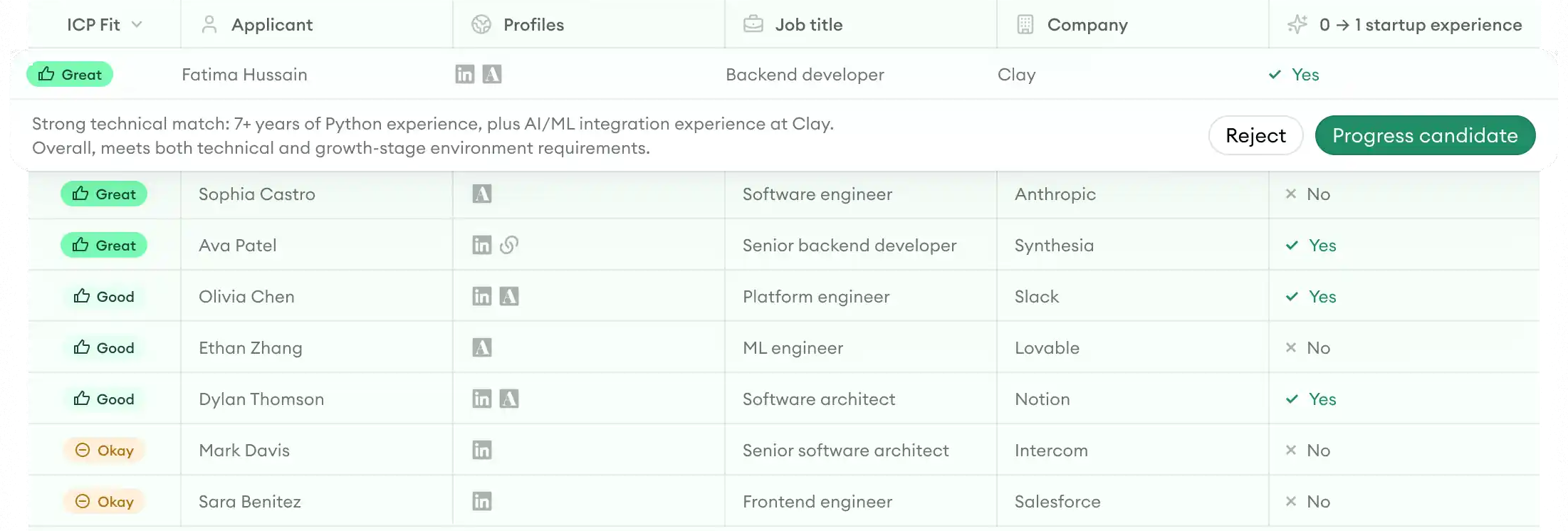
Task: Click the Good badge for Ethan Zhang
Action: [x=104, y=347]
